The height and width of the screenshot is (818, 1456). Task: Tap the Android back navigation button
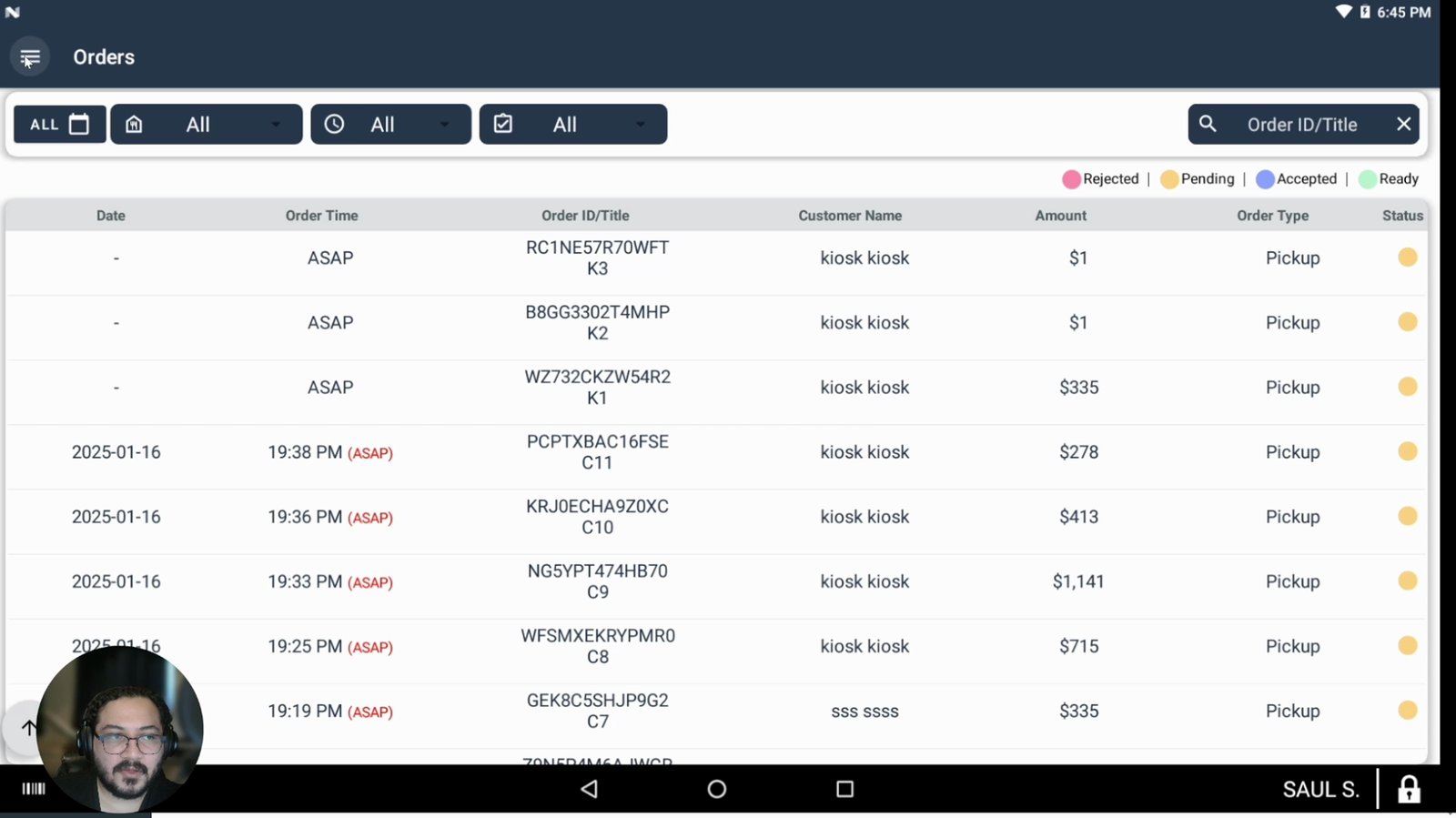point(589,789)
